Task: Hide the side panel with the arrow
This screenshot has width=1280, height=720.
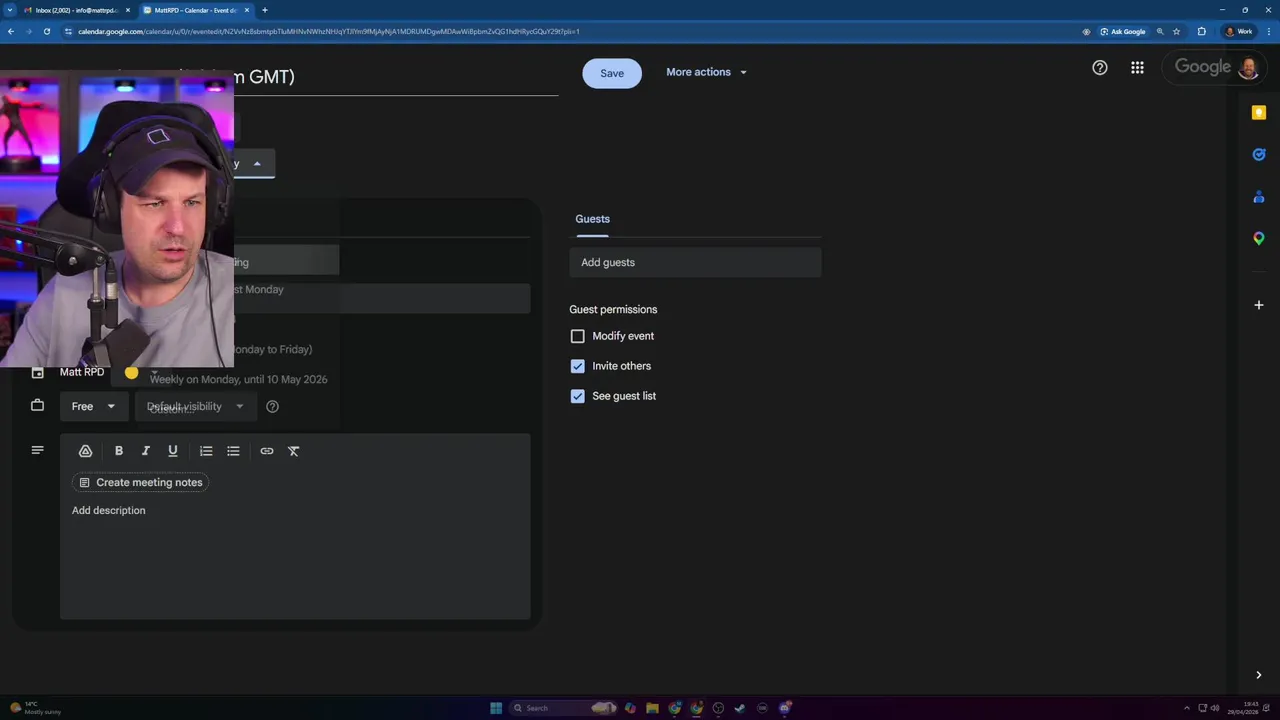Action: [1259, 675]
